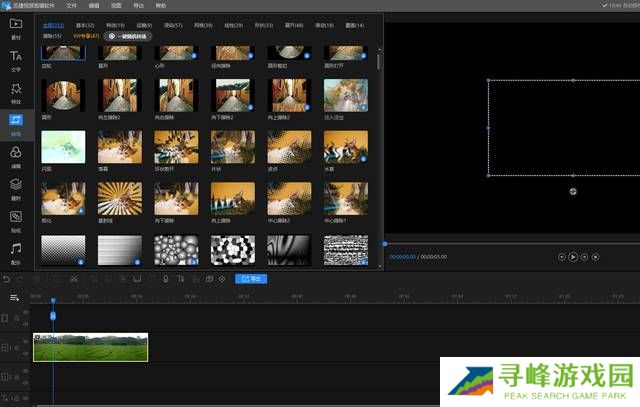This screenshot has height=407, width=640.
Task: Select the 闪现 transition thumbnail
Action: [x=63, y=147]
